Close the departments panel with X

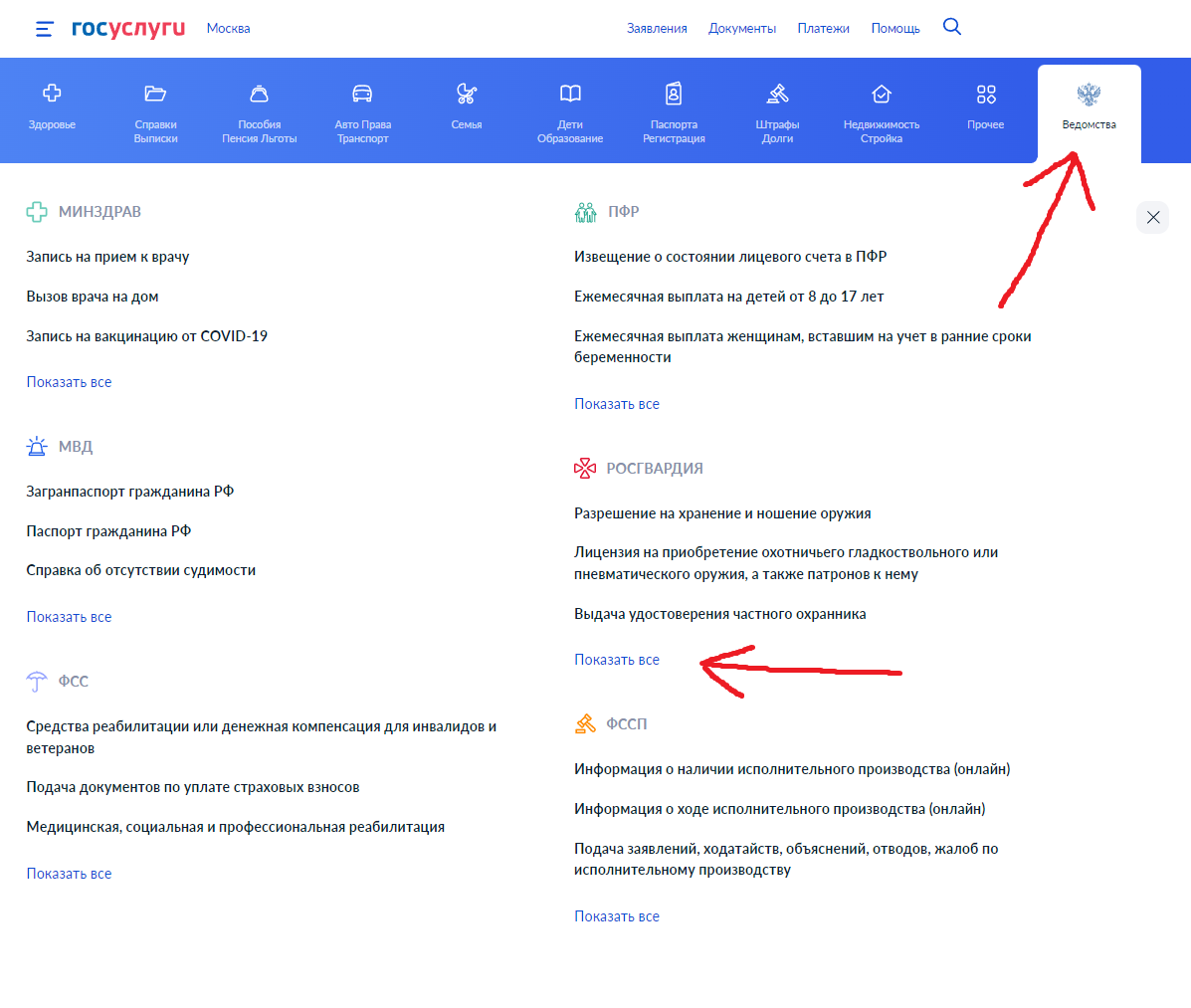pos(1153,217)
